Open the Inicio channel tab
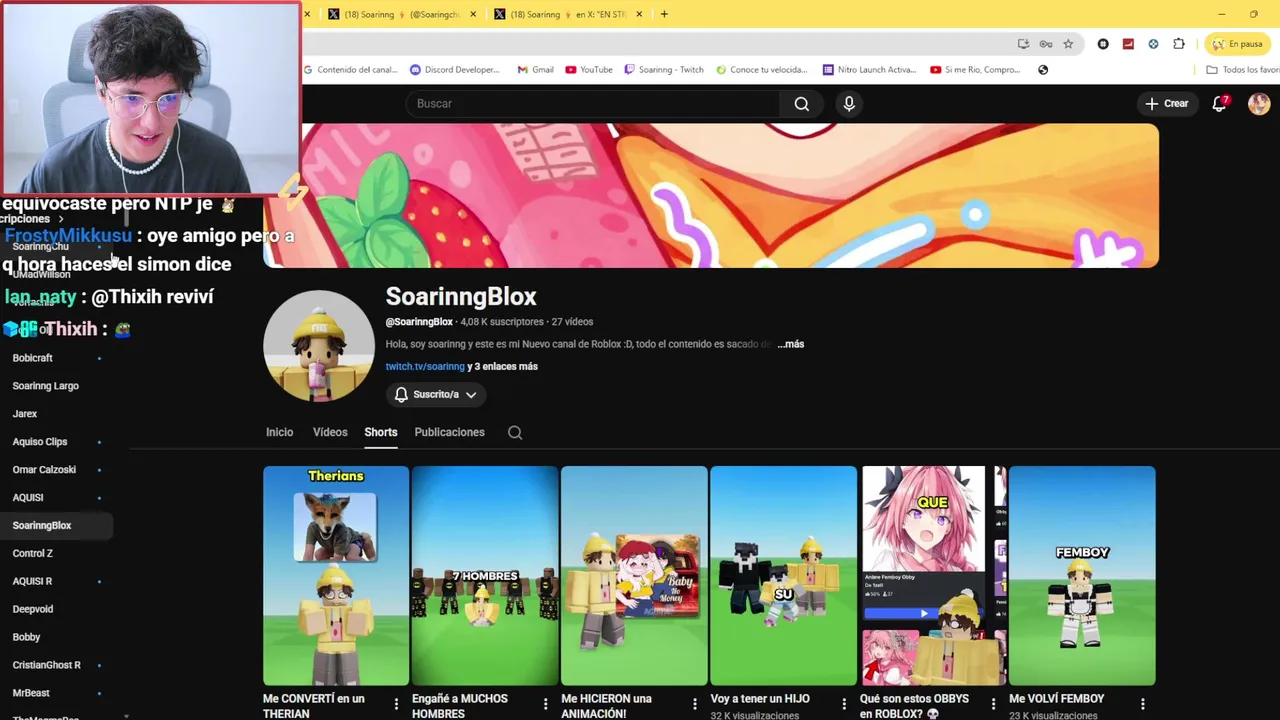This screenshot has height=720, width=1280. tap(279, 432)
